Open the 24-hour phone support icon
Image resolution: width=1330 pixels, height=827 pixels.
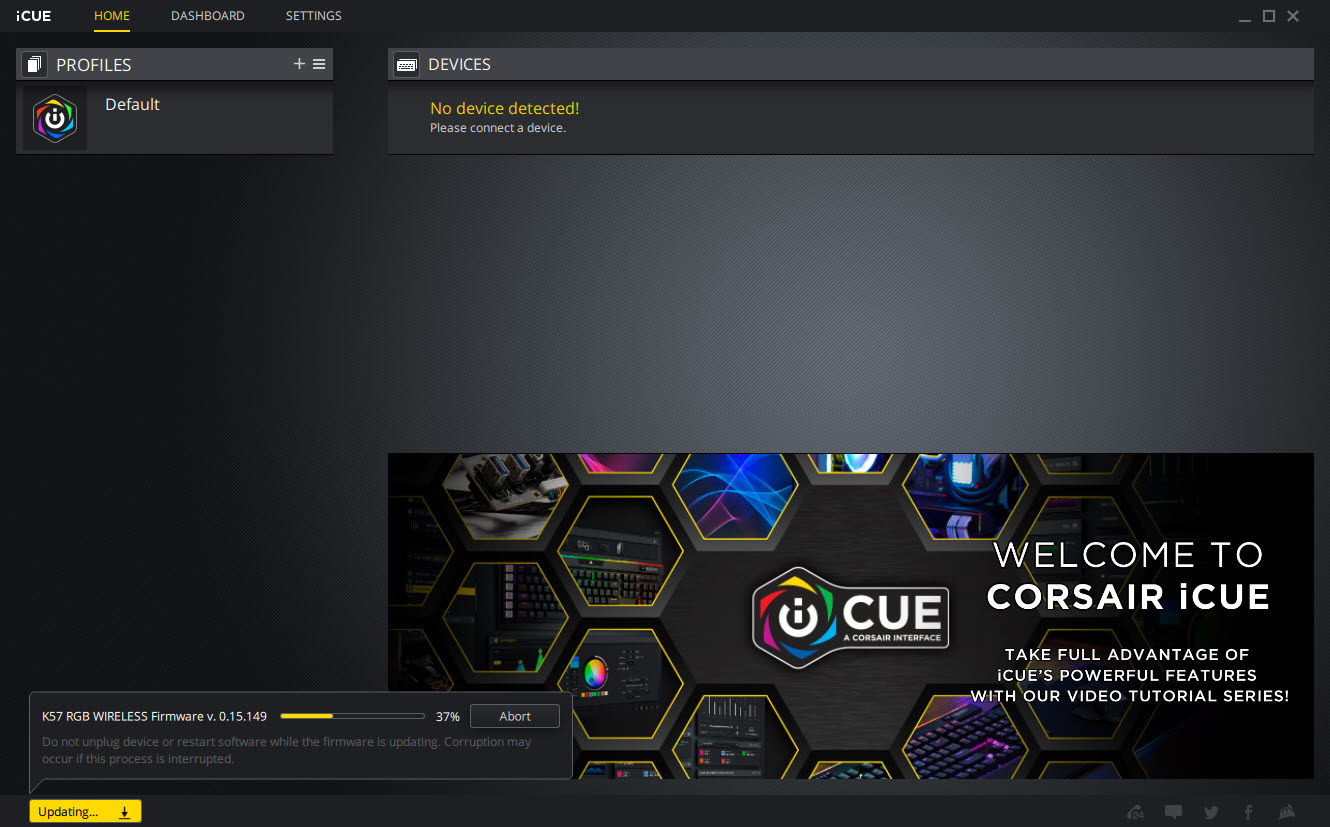point(1135,812)
